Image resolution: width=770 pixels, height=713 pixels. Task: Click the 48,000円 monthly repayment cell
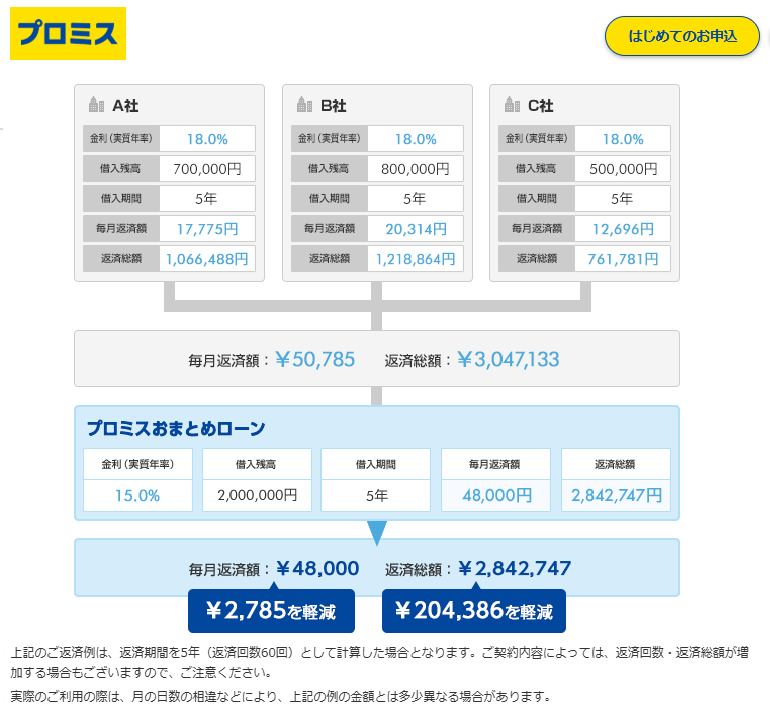coord(495,494)
